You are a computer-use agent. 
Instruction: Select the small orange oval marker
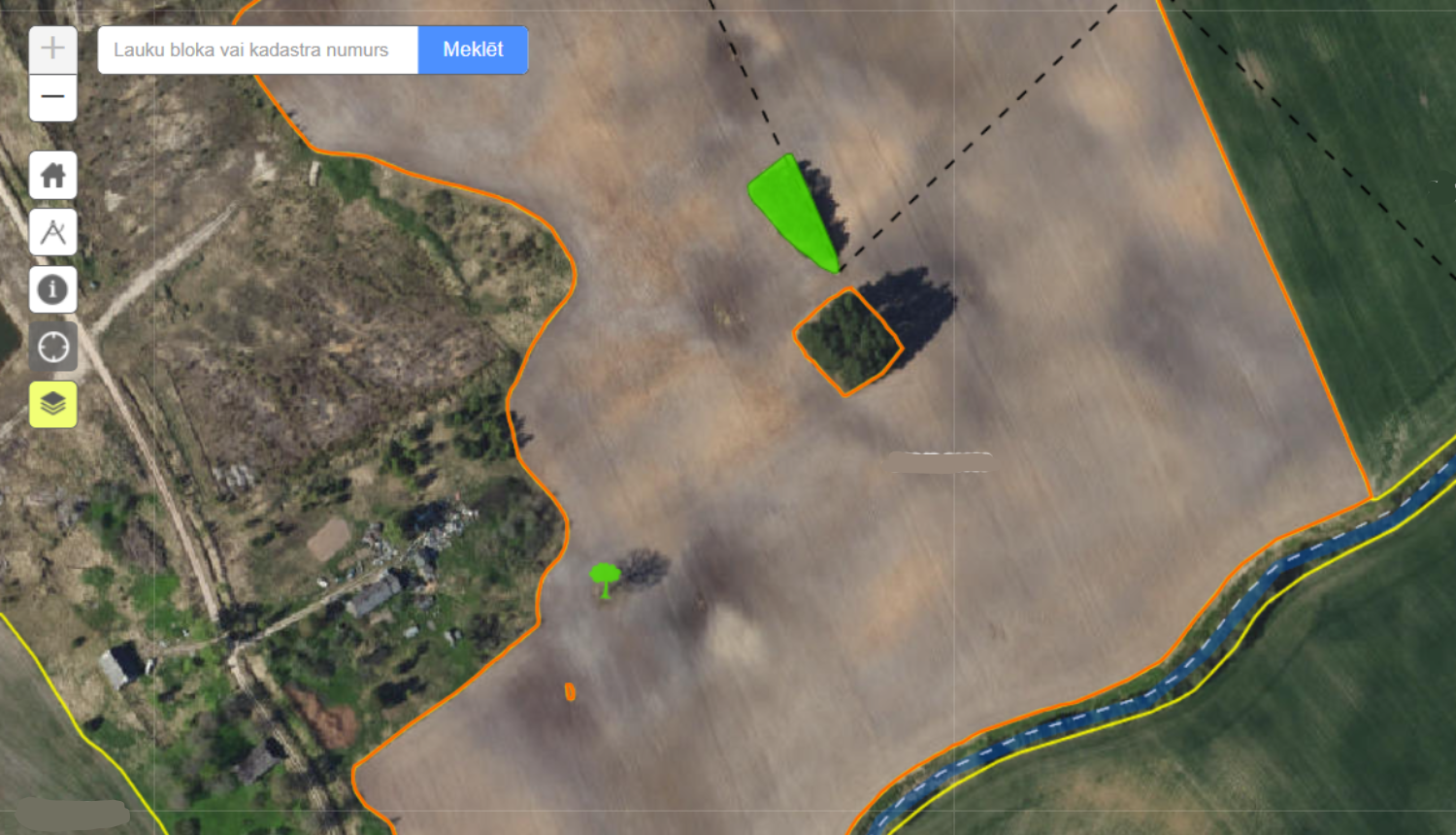[x=570, y=691]
